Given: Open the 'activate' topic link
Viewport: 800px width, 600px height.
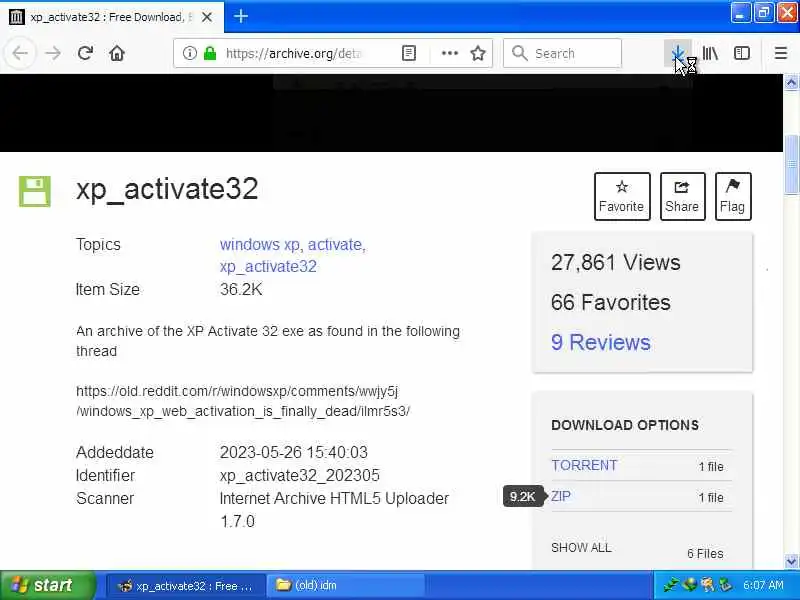Looking at the screenshot, I should click(x=335, y=245).
